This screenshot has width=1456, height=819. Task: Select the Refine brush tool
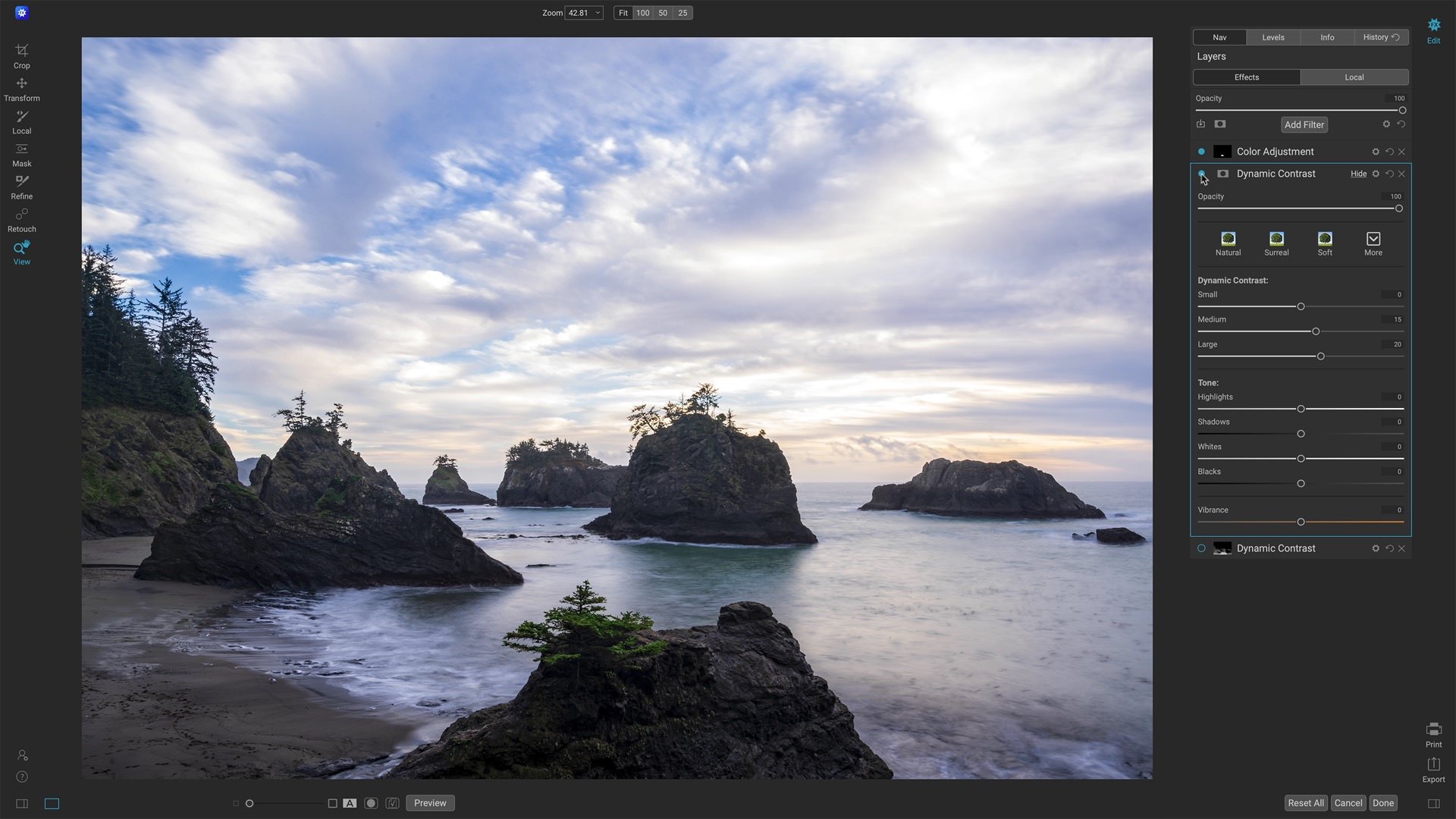tap(21, 187)
